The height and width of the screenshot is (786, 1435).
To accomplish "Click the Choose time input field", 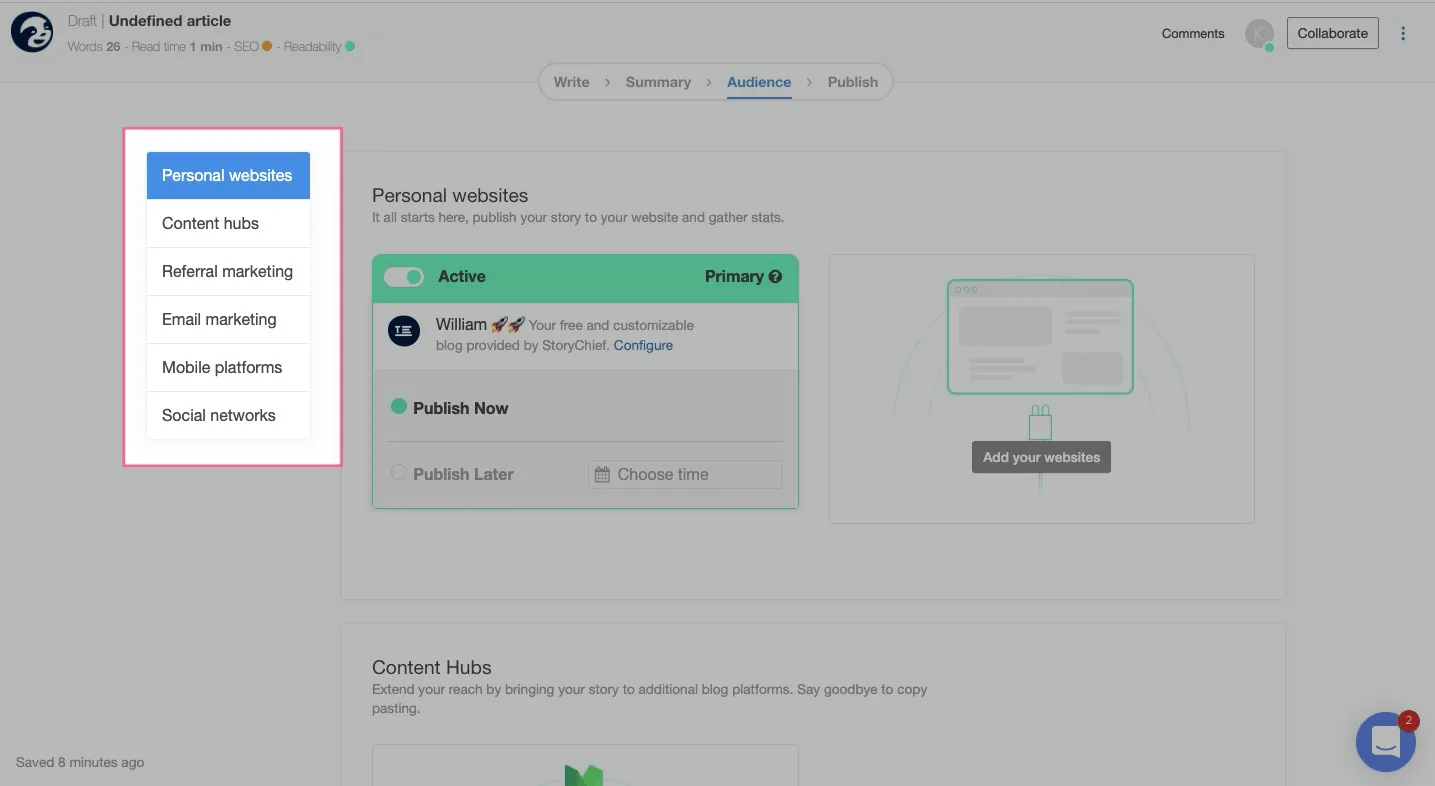I will (685, 474).
